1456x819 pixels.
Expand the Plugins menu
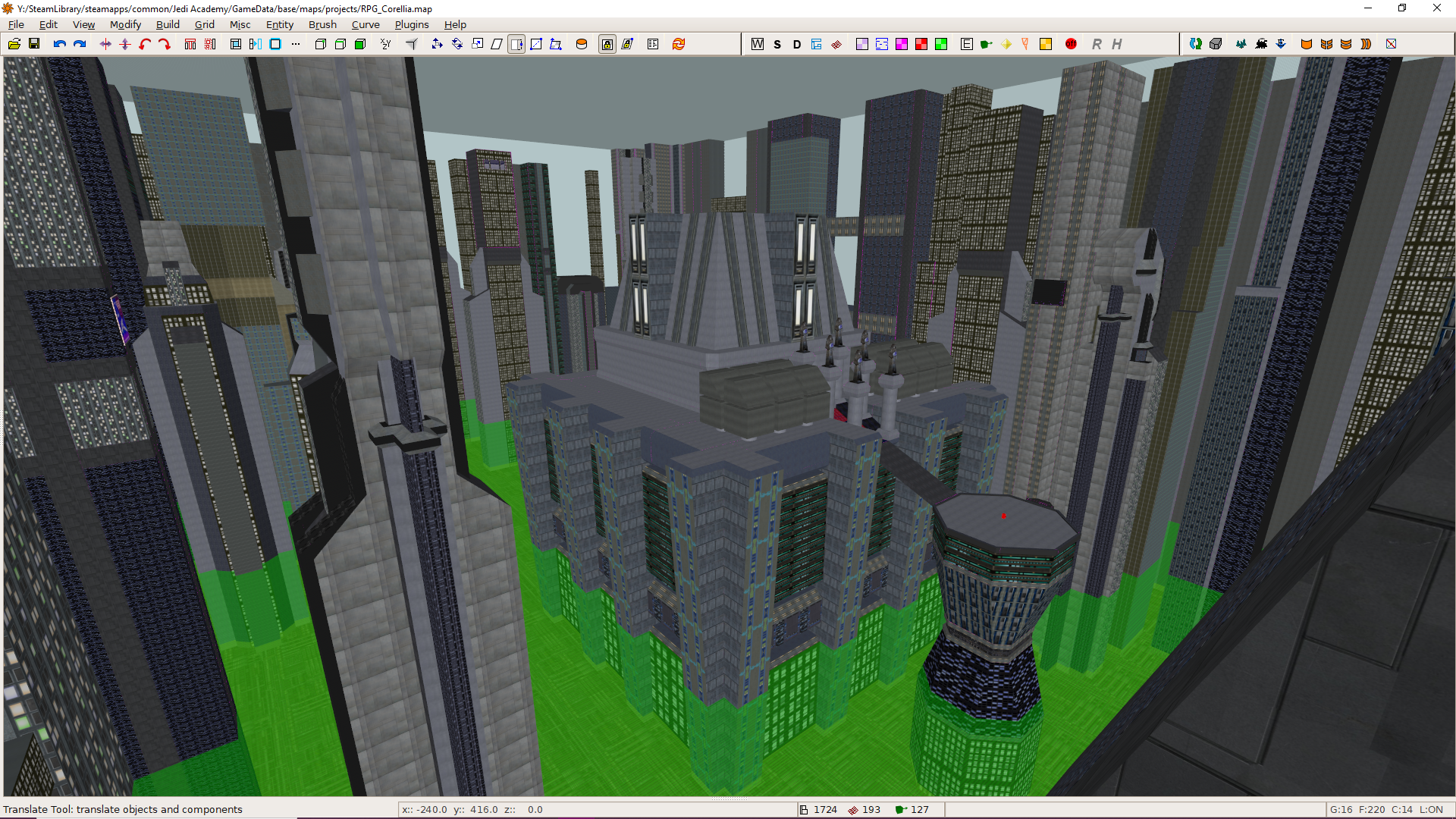click(x=411, y=24)
